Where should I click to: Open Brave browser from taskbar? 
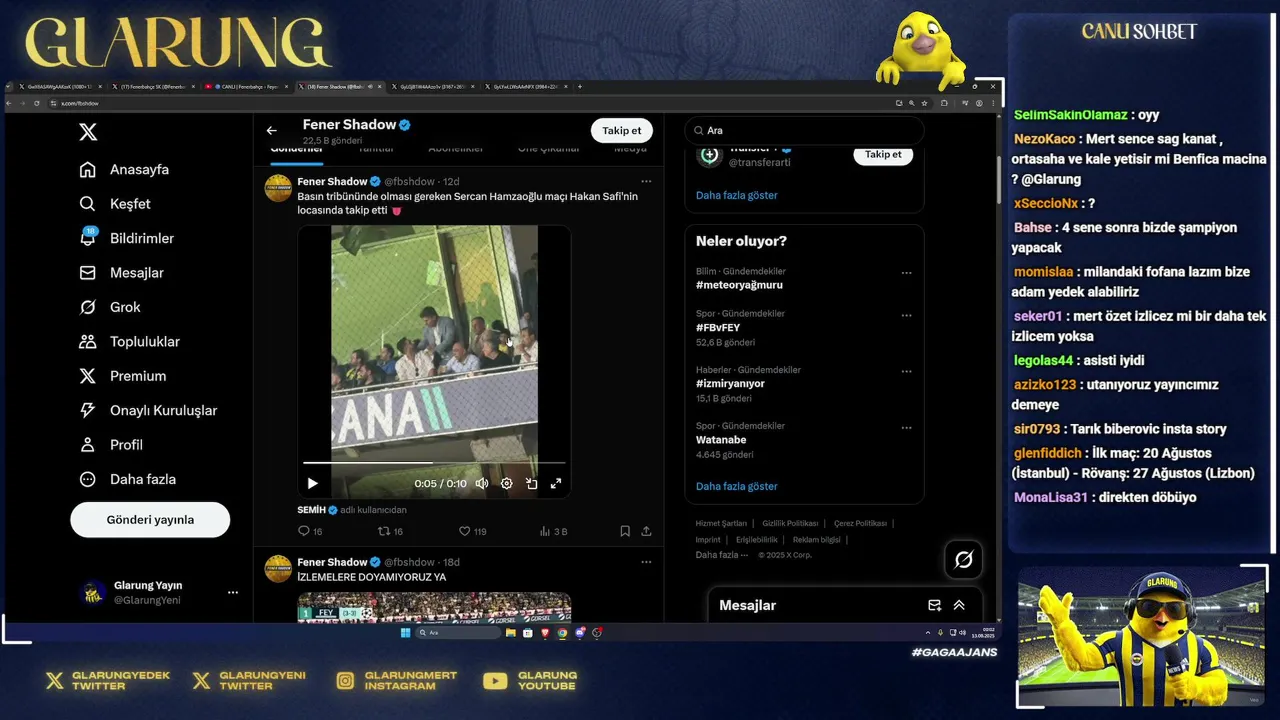point(545,633)
